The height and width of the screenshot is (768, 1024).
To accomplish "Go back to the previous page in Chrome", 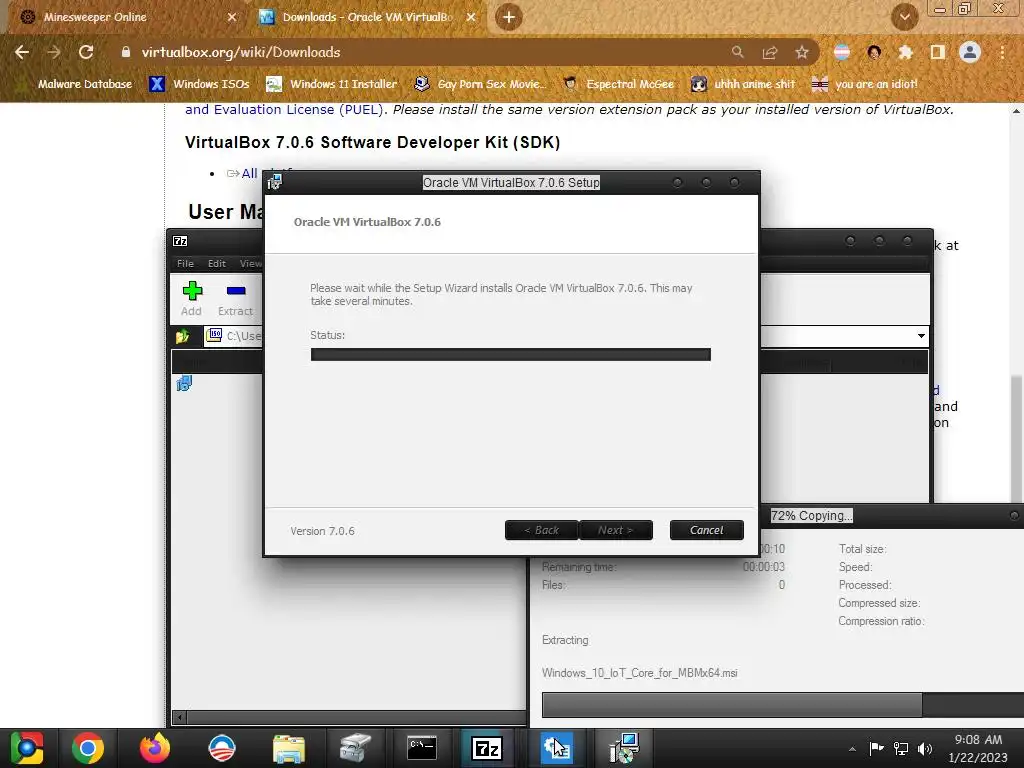I will pyautogui.click(x=22, y=52).
